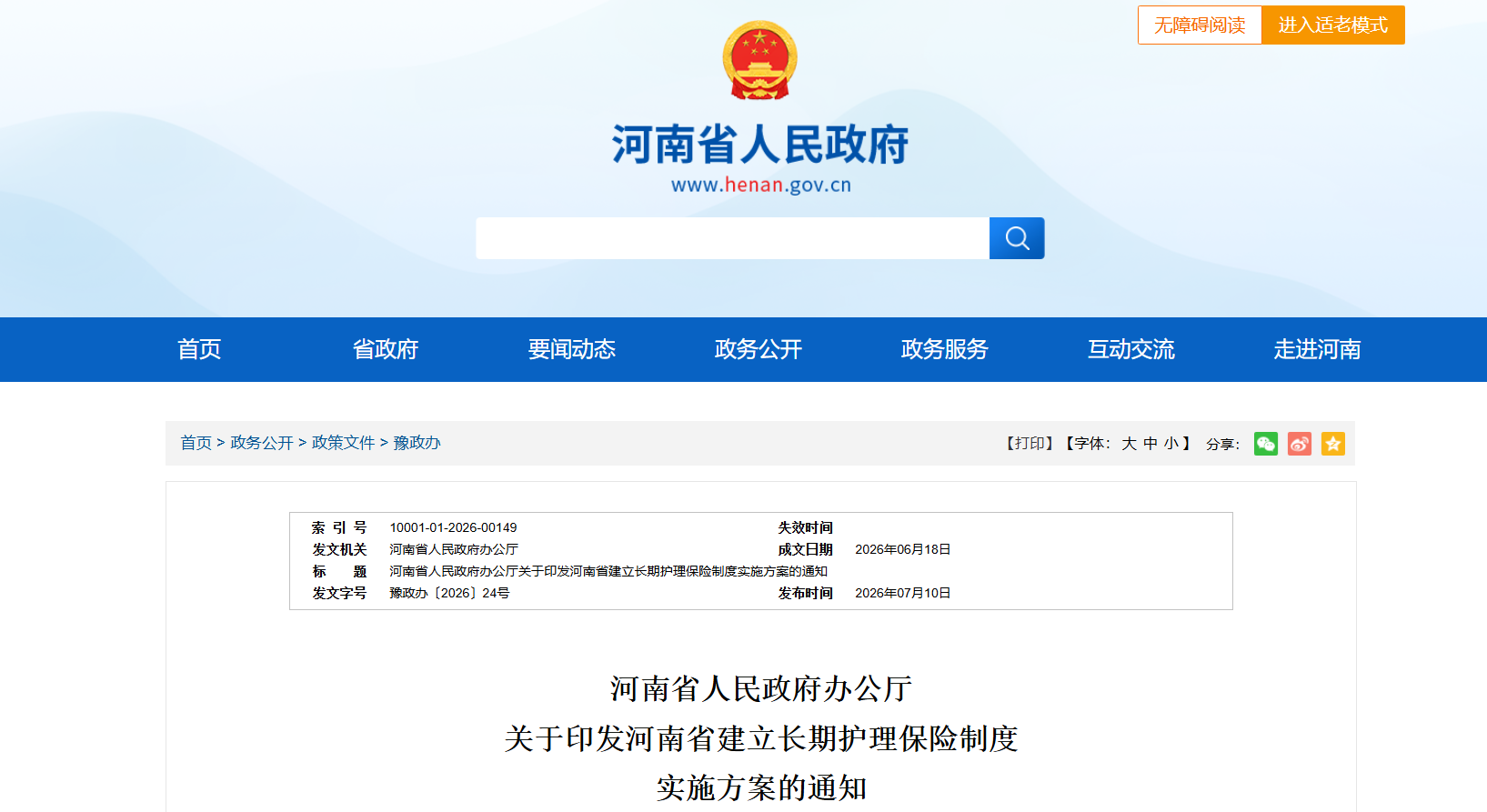Viewport: 1487px width, 812px height.
Task: Click the 河南省人民政府 site title
Action: [x=760, y=145]
